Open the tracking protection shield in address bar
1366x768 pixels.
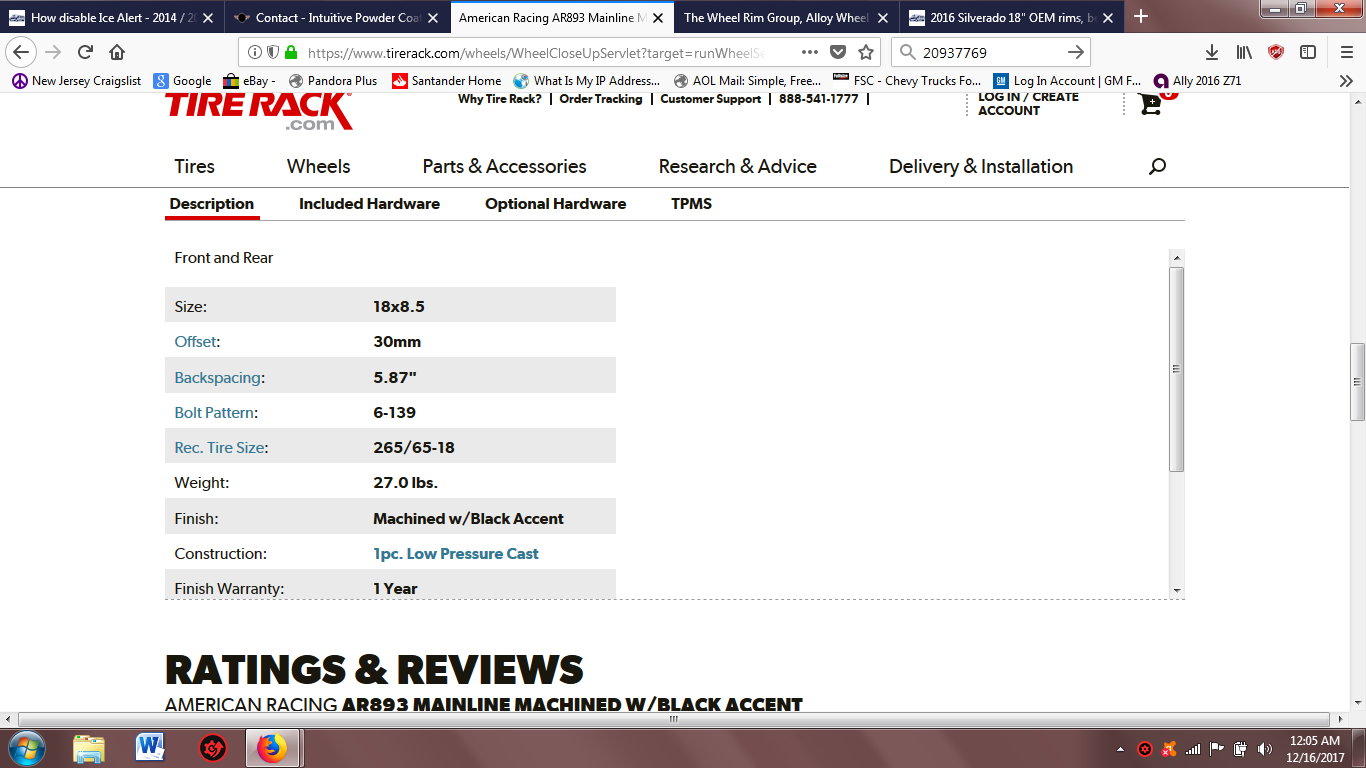tap(273, 52)
